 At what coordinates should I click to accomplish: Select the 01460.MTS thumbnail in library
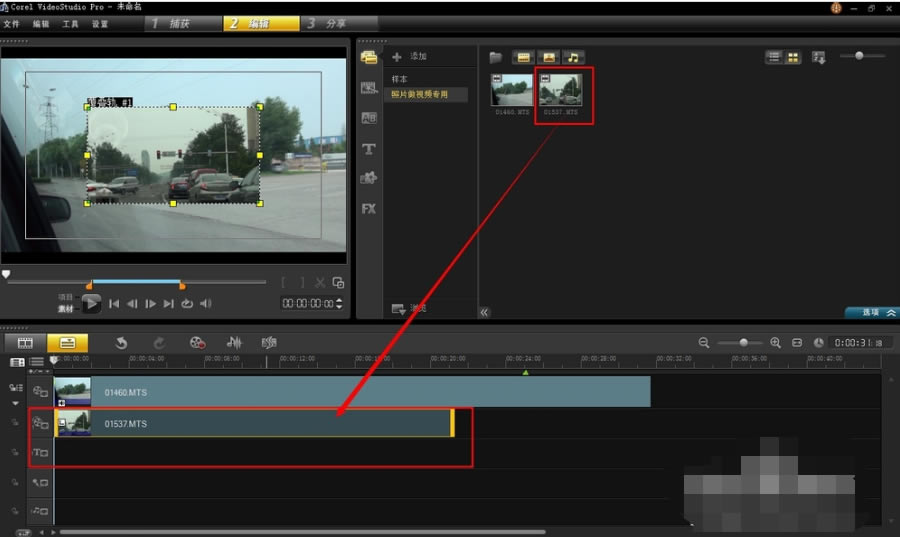511,90
